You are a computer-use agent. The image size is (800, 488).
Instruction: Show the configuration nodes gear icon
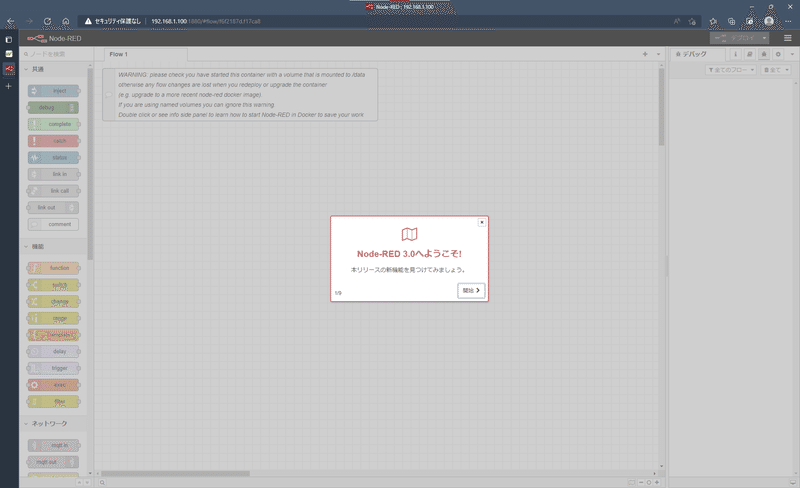[778, 54]
